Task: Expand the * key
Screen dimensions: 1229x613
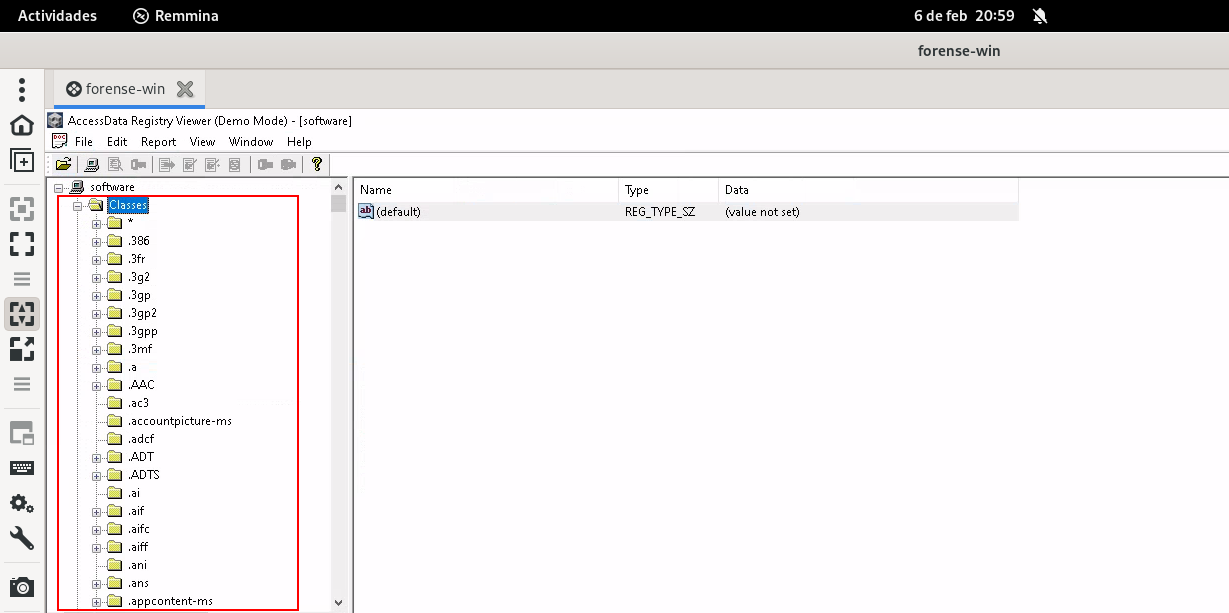Action: pyautogui.click(x=97, y=224)
